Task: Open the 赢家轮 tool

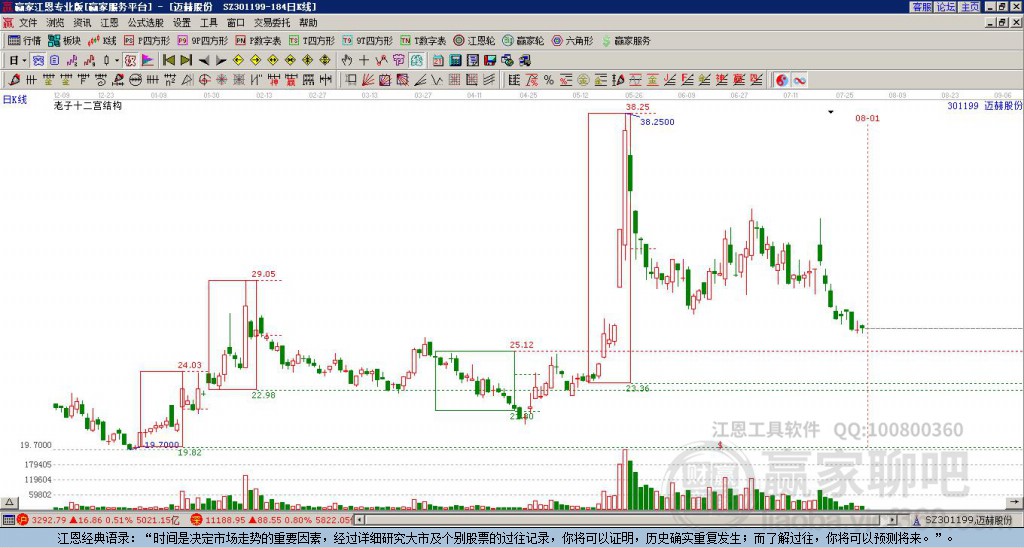Action: [x=523, y=40]
